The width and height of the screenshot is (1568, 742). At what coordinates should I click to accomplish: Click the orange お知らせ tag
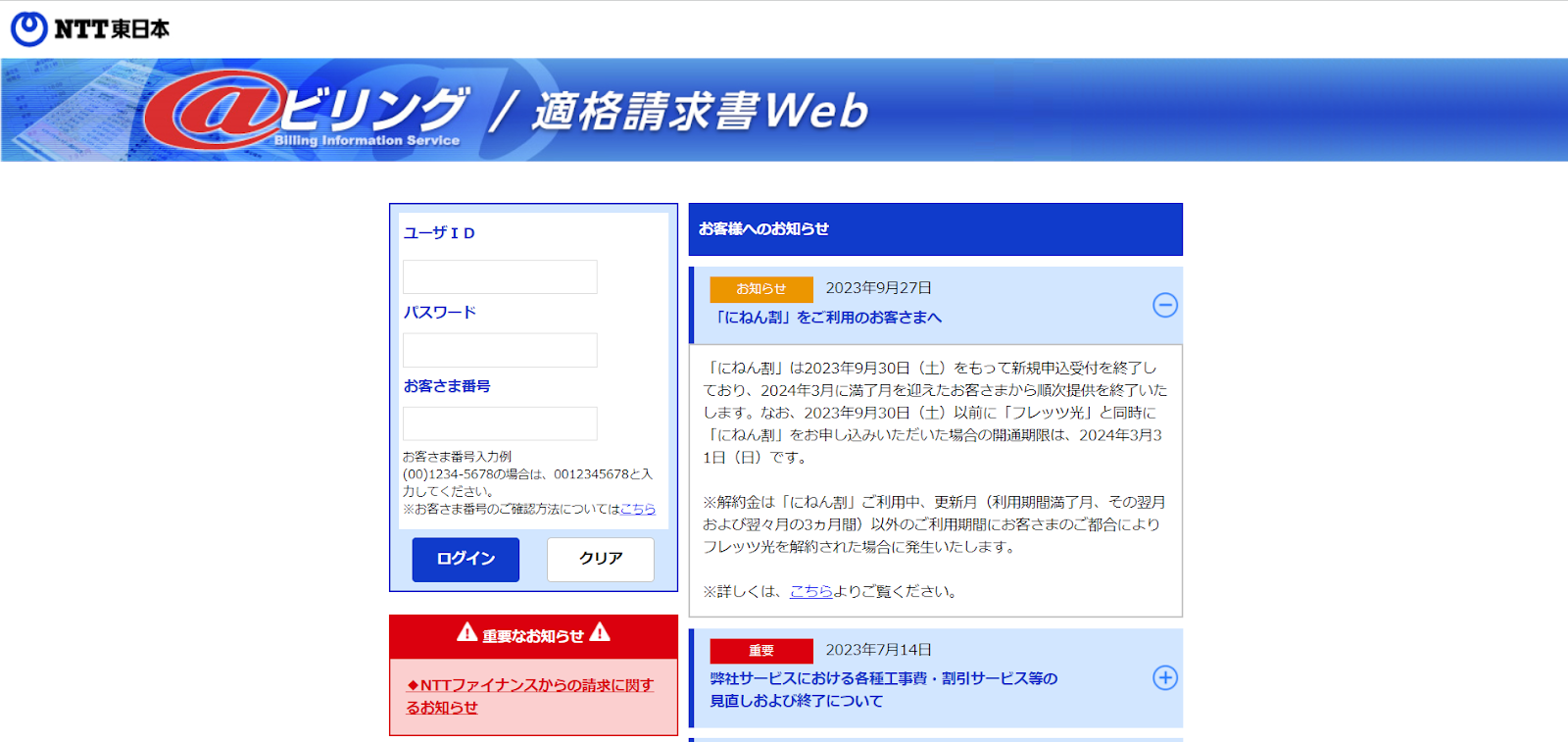(761, 289)
